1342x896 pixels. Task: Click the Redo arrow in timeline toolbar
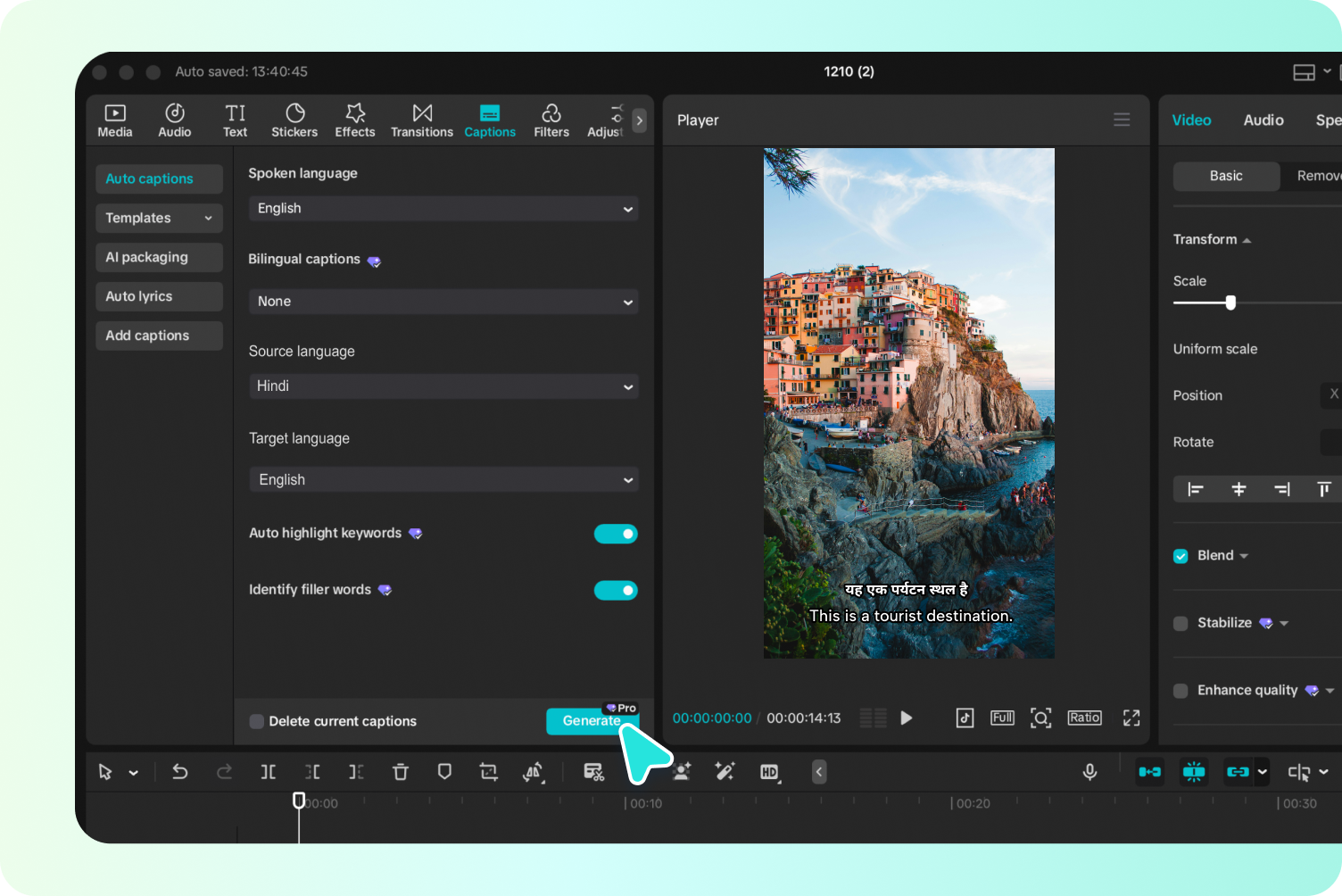tap(224, 772)
